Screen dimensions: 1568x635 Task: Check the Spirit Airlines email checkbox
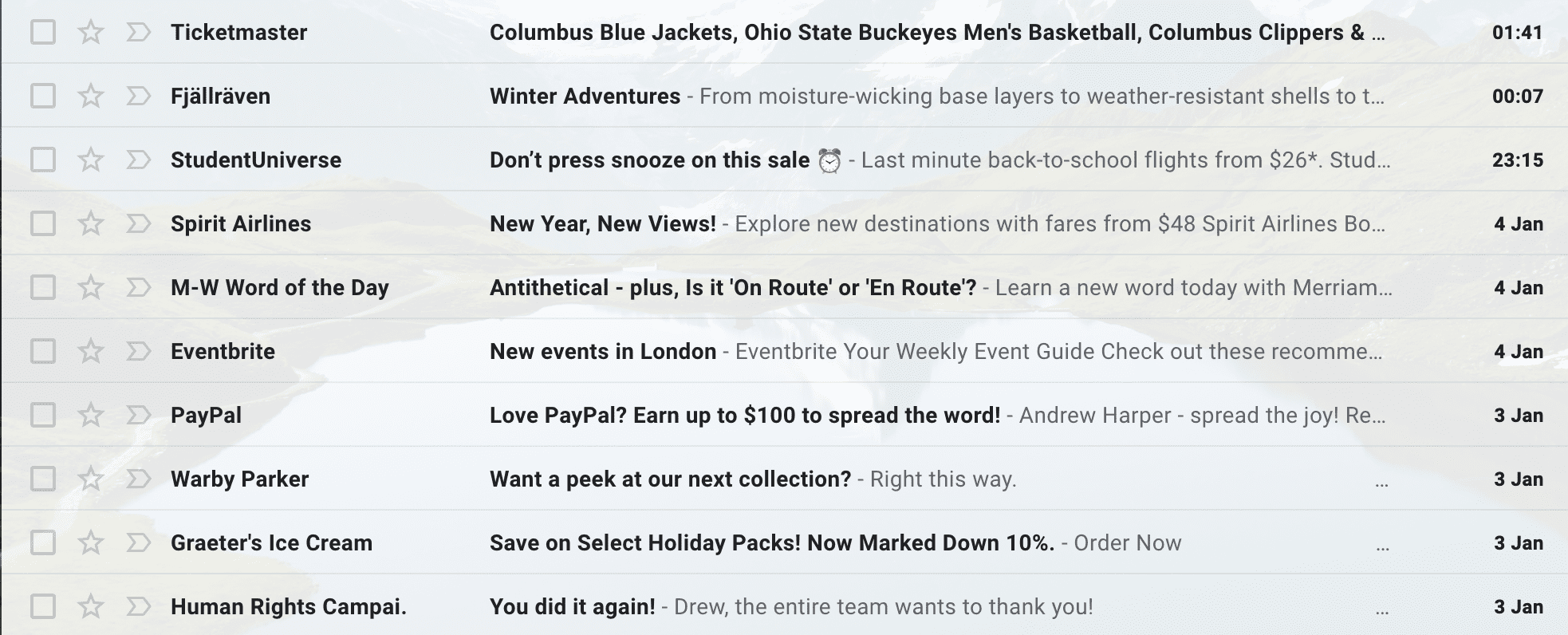tap(44, 223)
